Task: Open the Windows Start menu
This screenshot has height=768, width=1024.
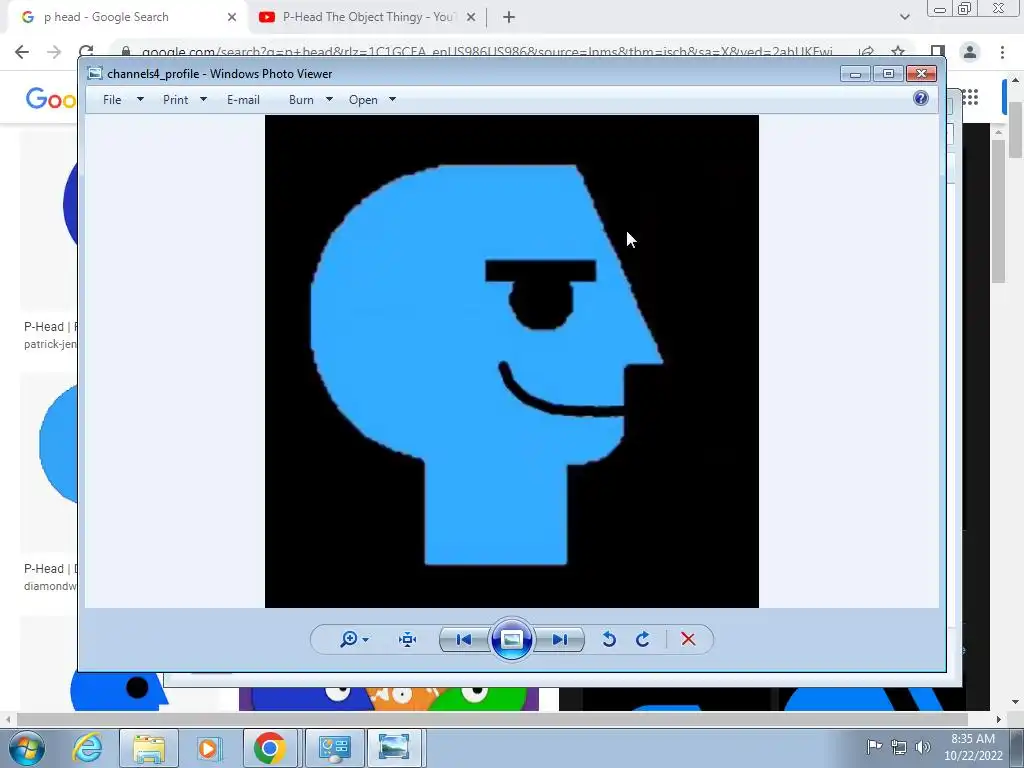Action: pyautogui.click(x=27, y=748)
